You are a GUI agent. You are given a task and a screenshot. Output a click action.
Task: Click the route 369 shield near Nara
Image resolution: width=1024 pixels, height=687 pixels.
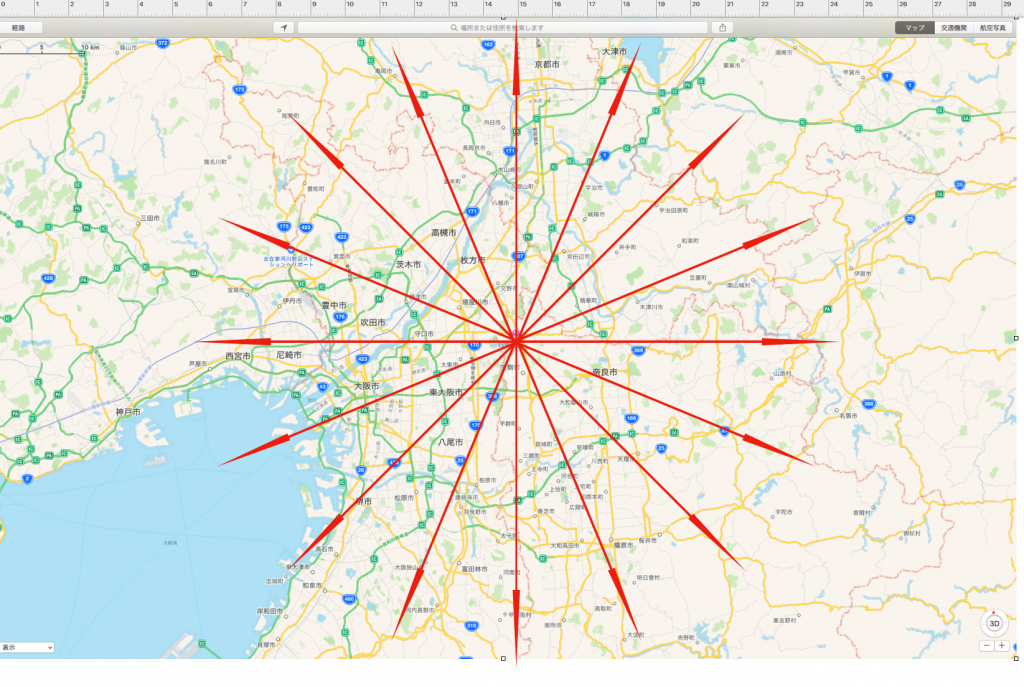pos(638,350)
